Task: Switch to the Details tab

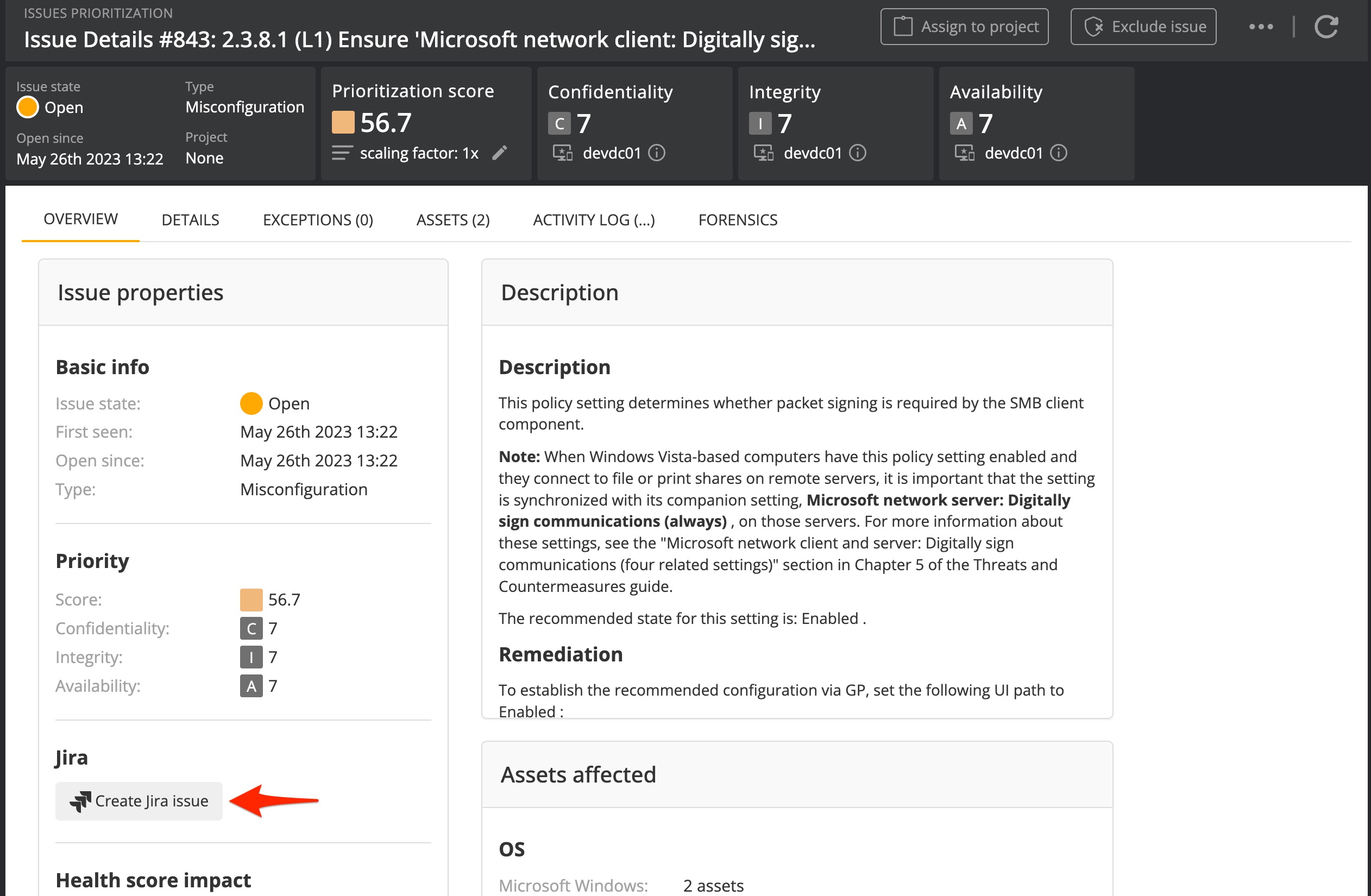Action: 190,219
